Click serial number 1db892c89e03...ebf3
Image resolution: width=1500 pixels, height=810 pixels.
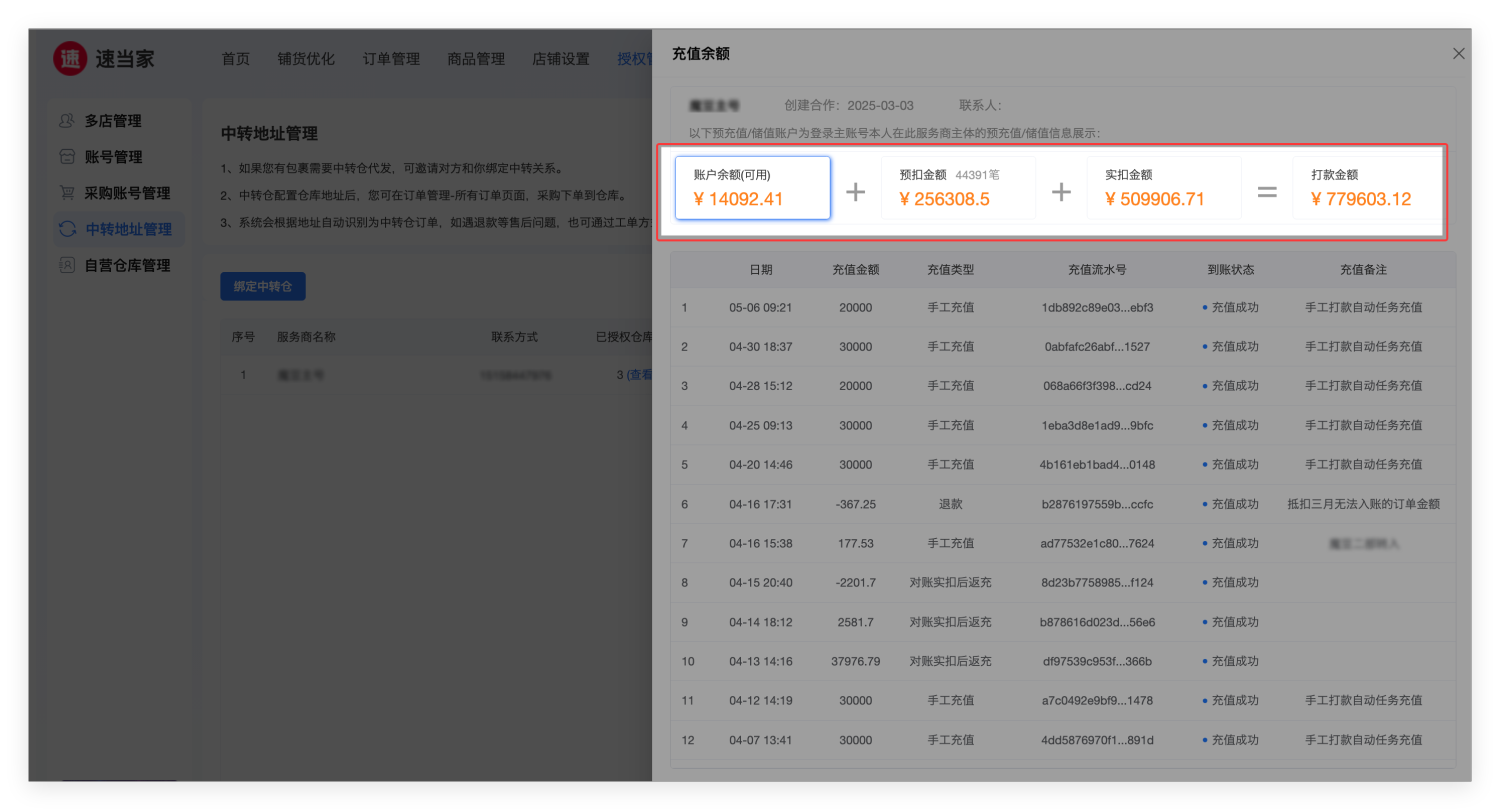[x=1097, y=308]
